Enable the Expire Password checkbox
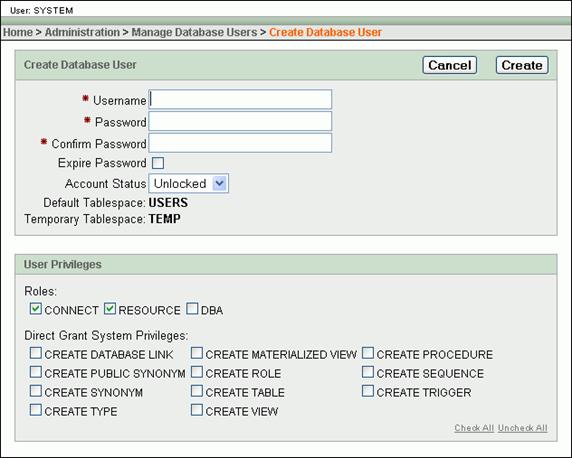 (158, 163)
